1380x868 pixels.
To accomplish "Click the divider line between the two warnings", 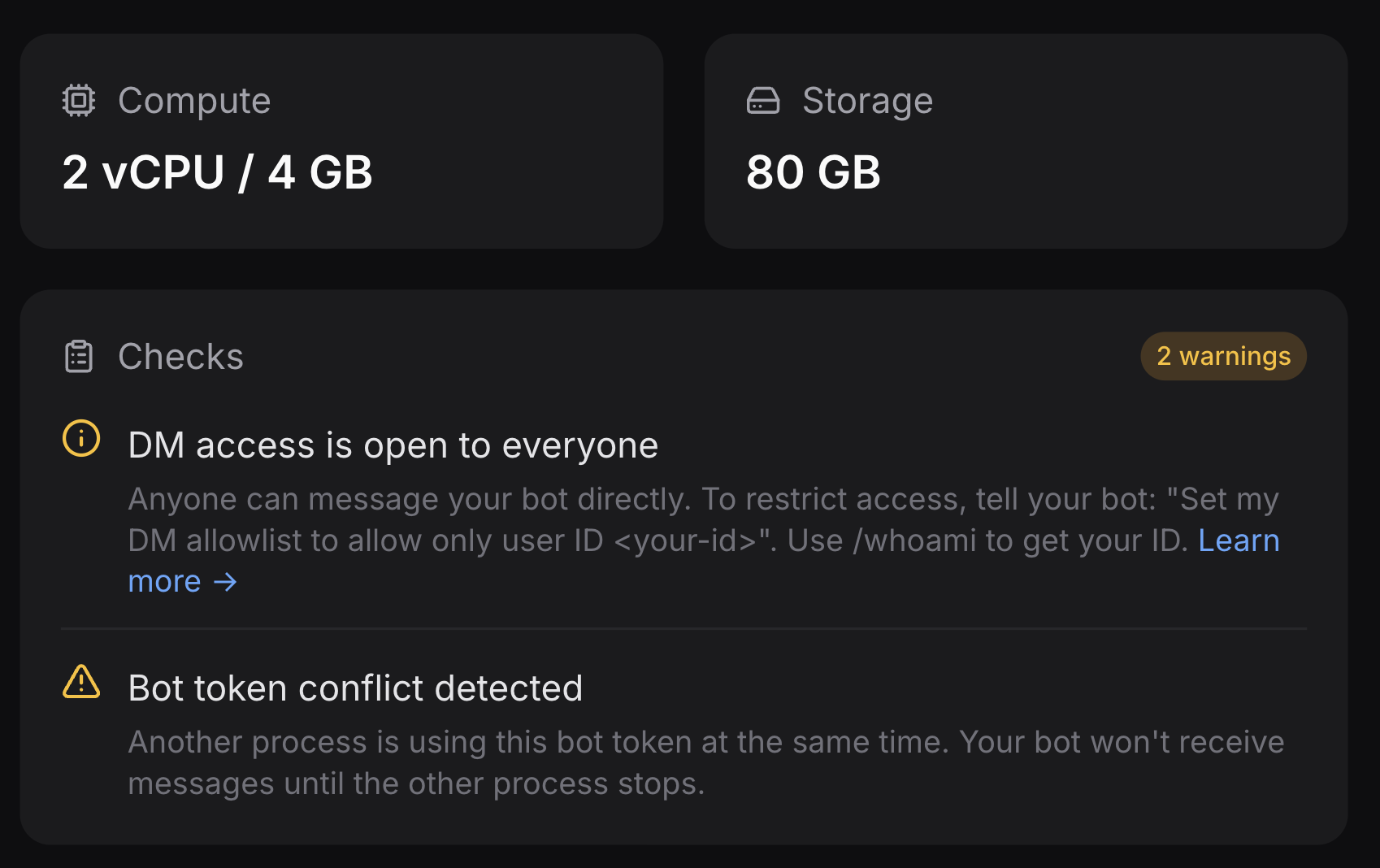I will [x=683, y=628].
